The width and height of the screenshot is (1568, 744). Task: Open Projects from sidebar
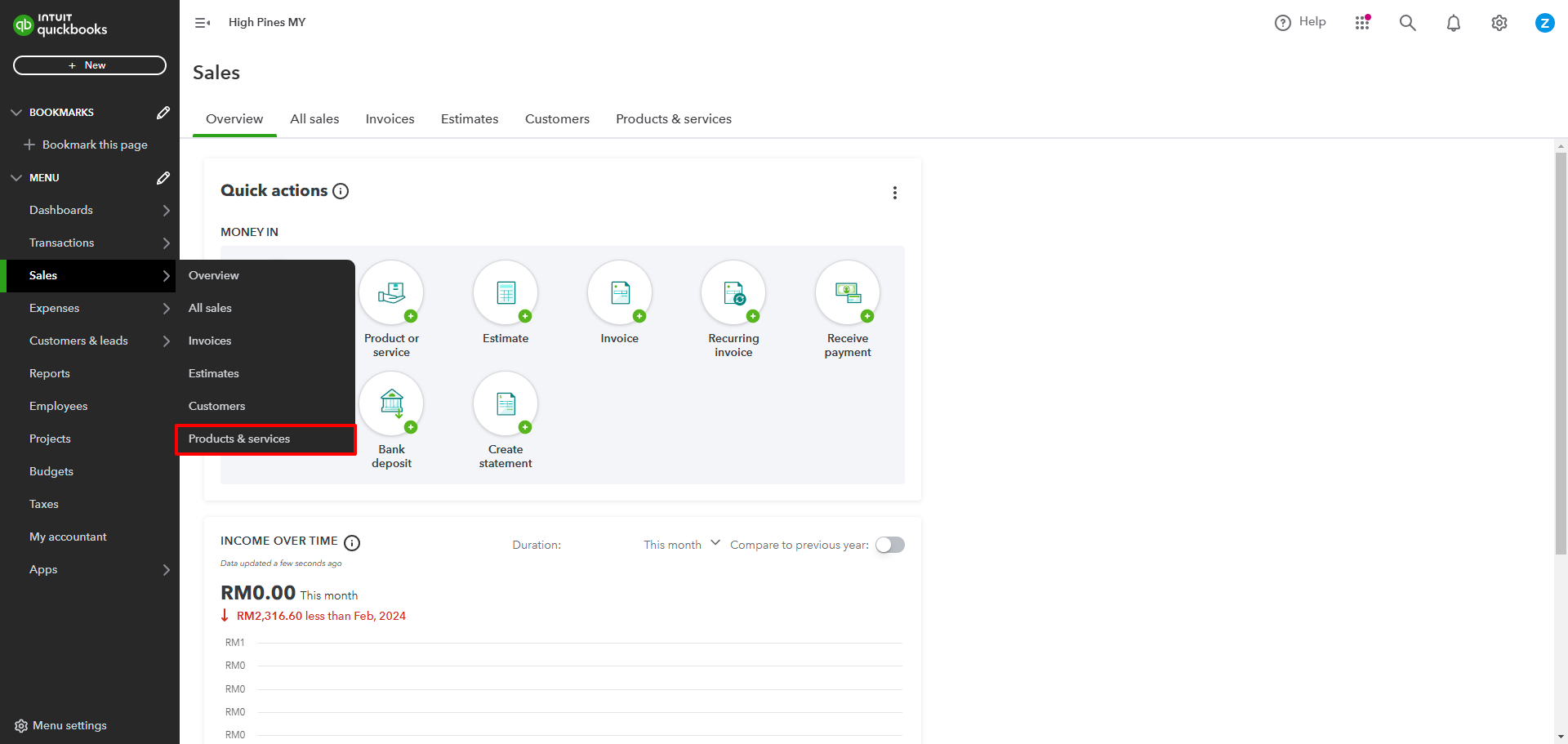pyautogui.click(x=90, y=439)
